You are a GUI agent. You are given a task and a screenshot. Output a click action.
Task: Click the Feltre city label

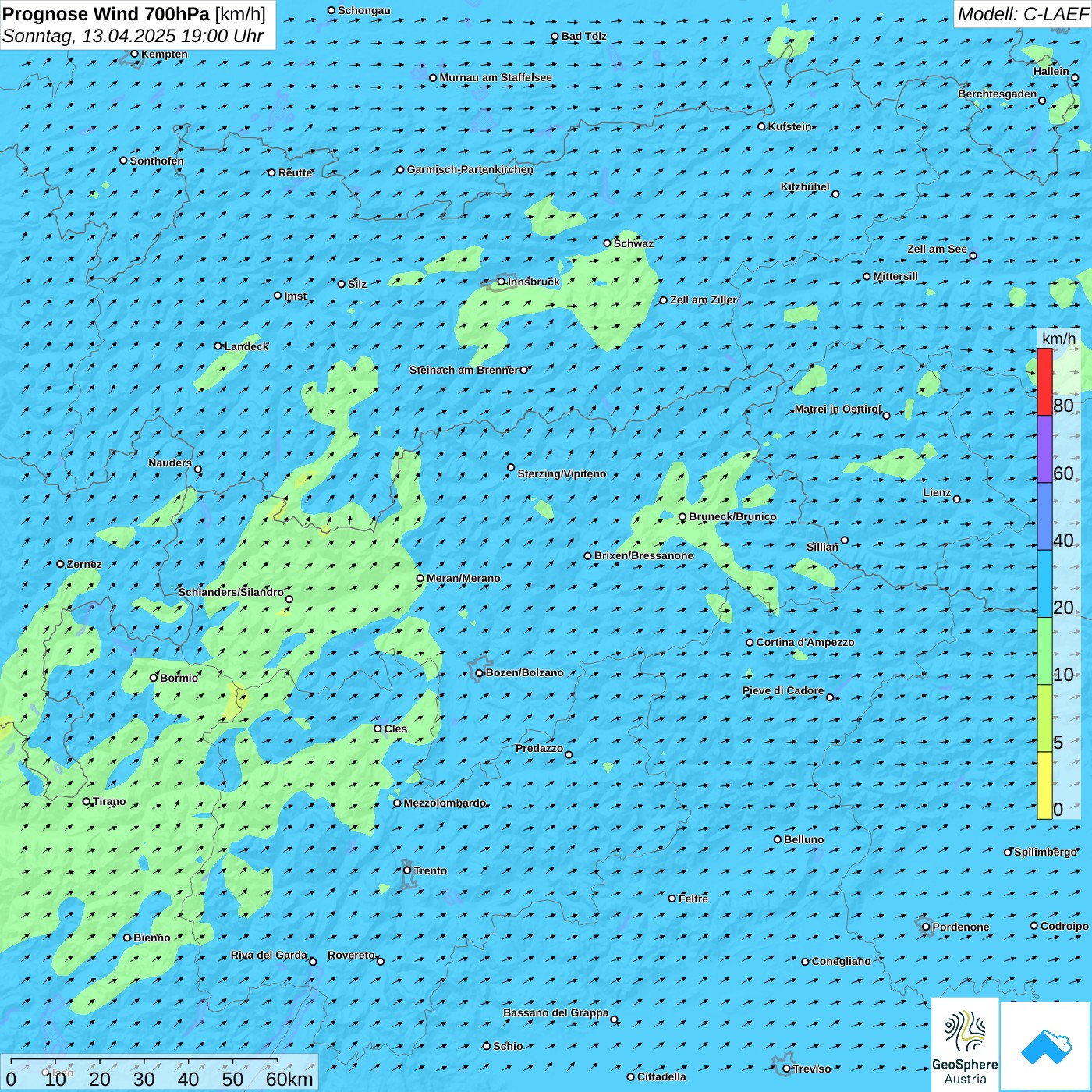coord(693,899)
